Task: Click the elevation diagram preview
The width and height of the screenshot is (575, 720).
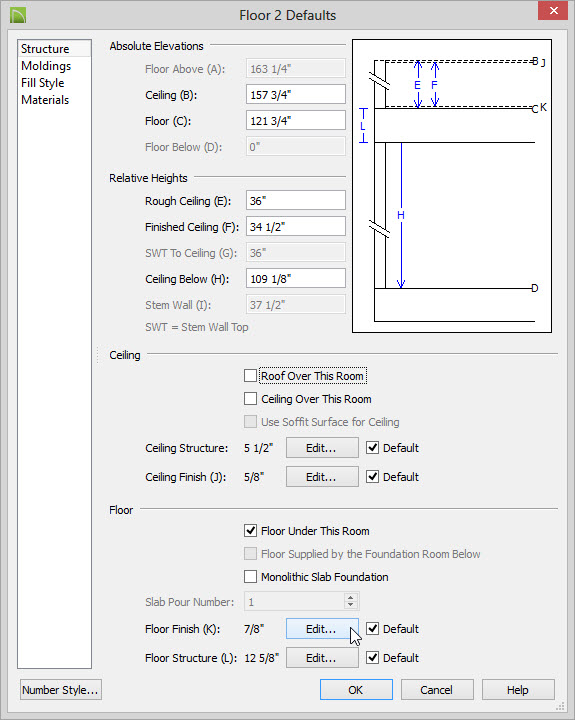Action: tap(452, 186)
